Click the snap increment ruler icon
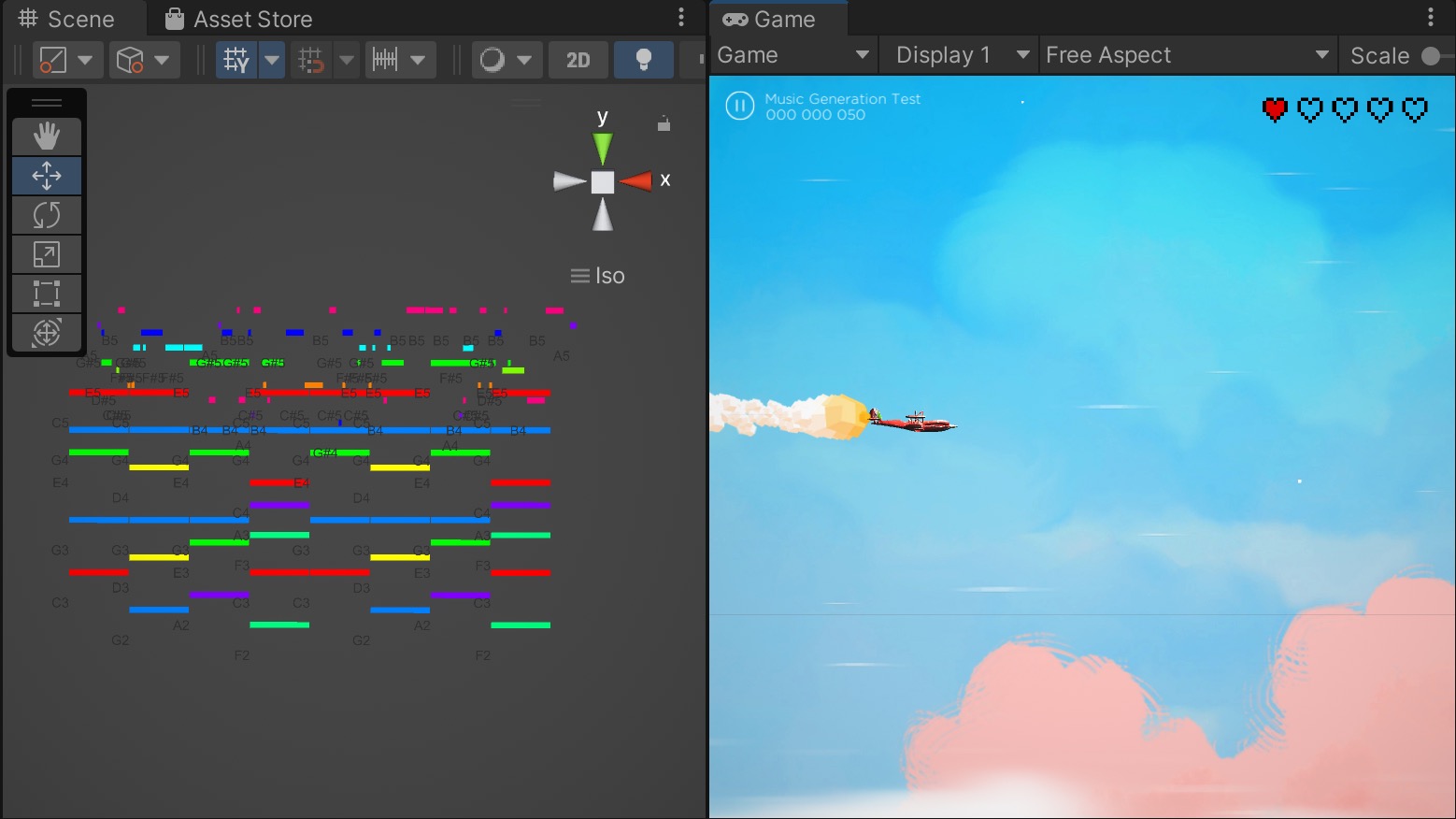1456x819 pixels. pos(385,61)
